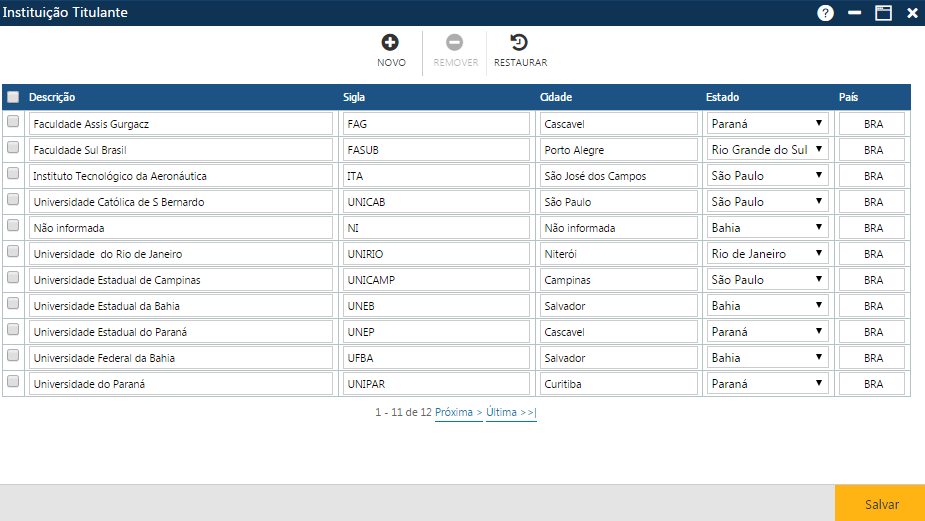
Task: Maximize the Instituição Titulante window
Action: tap(883, 13)
